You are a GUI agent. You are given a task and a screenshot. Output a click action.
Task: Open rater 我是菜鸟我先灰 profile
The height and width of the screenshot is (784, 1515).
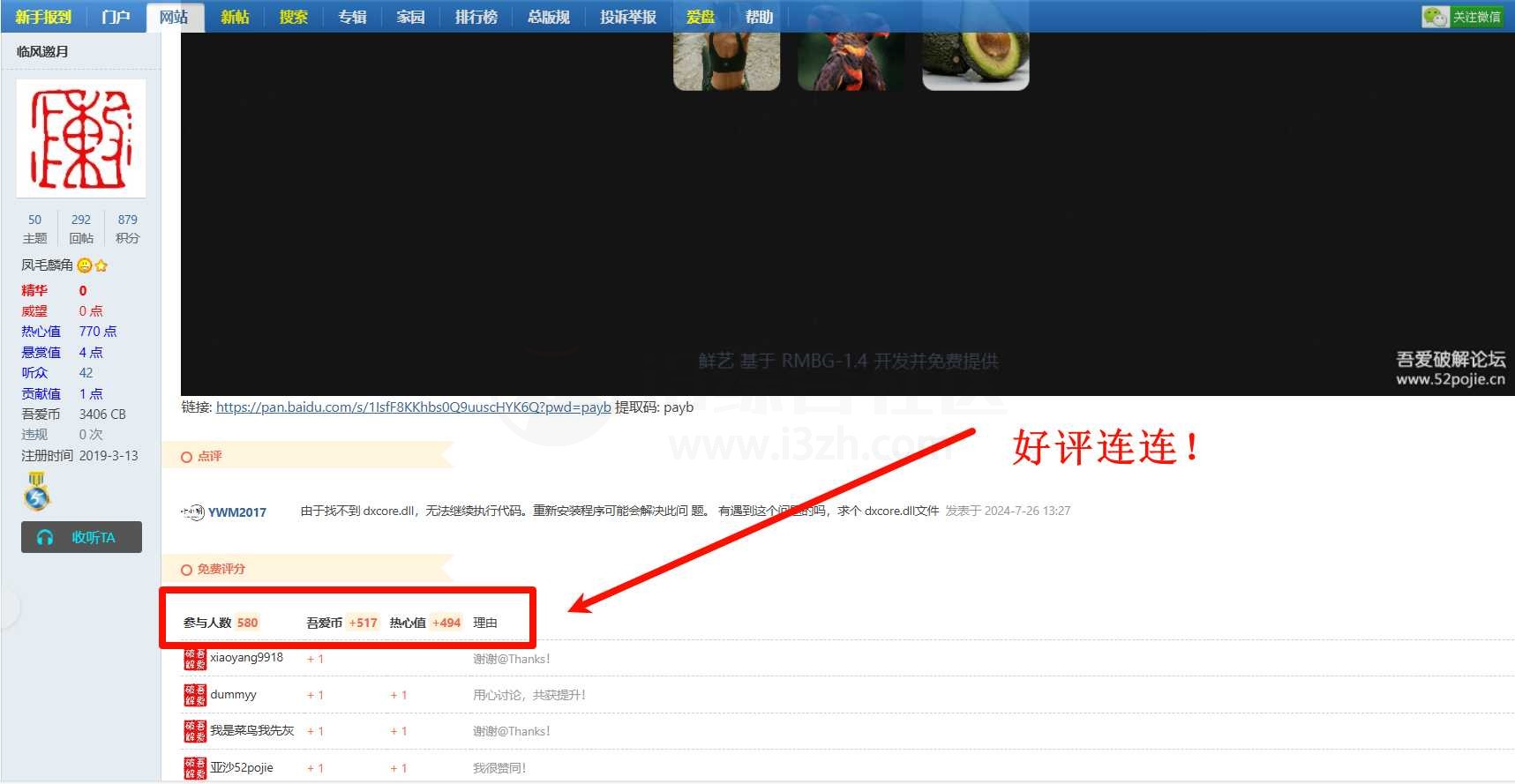[x=252, y=731]
